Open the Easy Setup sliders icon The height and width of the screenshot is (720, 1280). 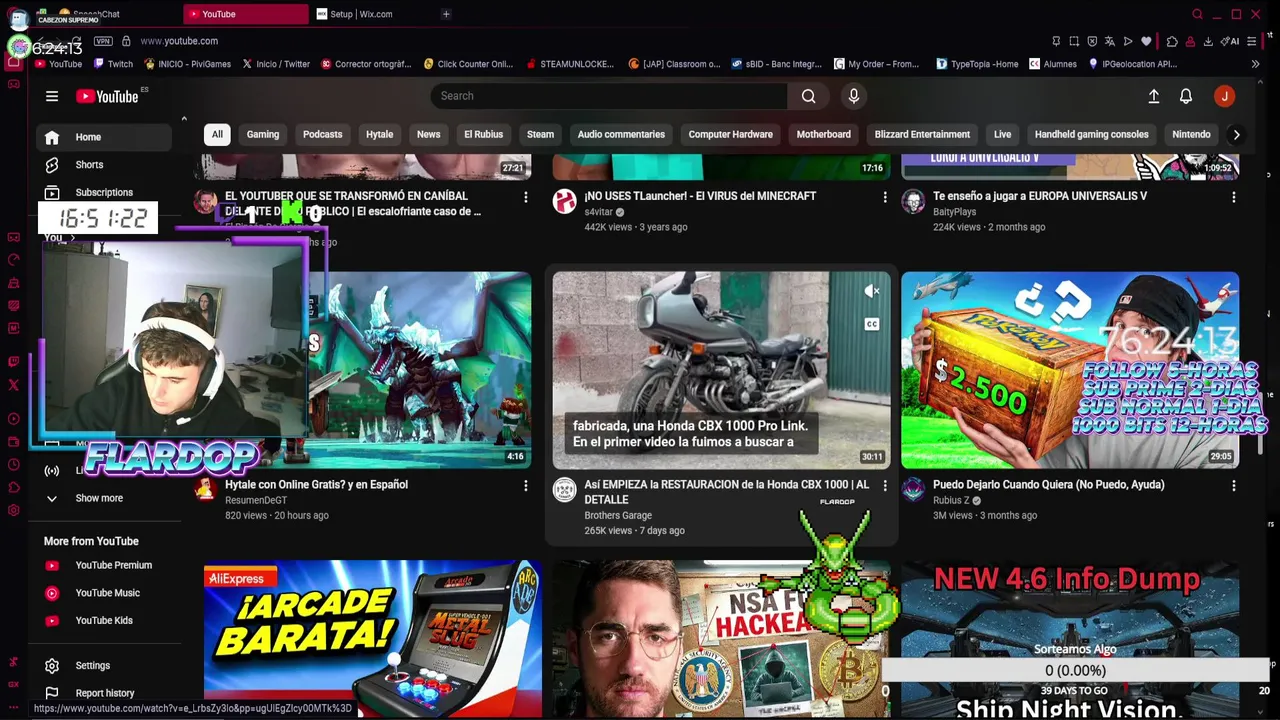tap(1251, 41)
